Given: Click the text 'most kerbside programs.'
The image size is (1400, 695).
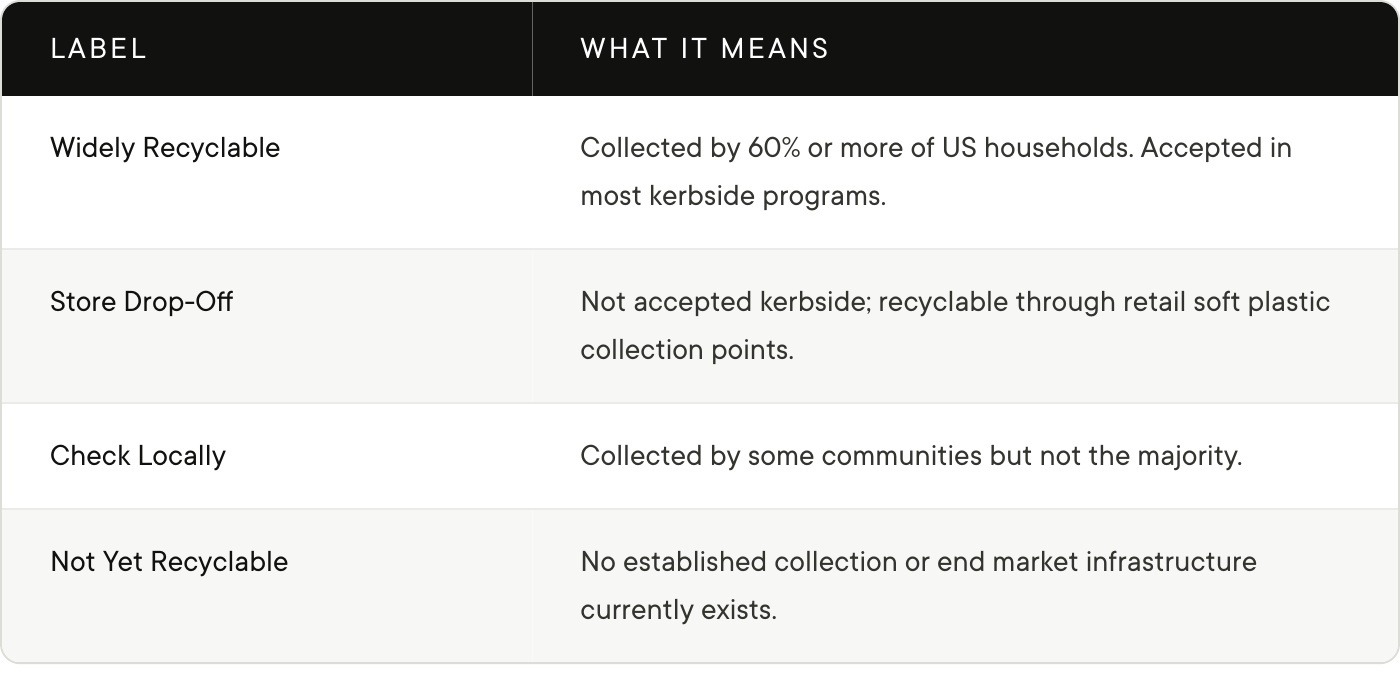Looking at the screenshot, I should pos(733,196).
